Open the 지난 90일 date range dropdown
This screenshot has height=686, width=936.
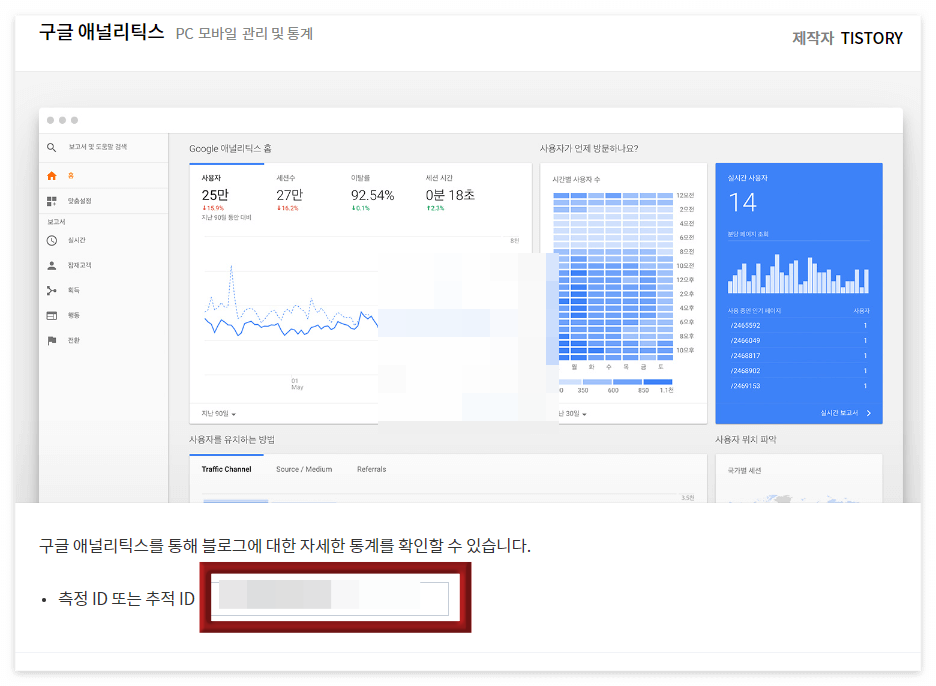[x=218, y=414]
